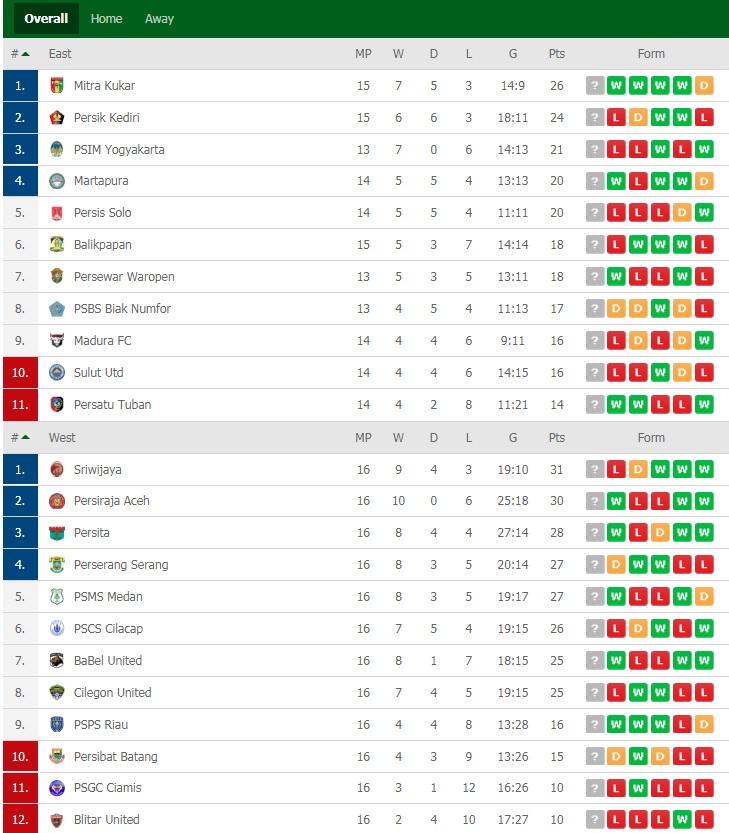729x833 pixels.
Task: Open the Perserang Serang team link
Action: 121,565
